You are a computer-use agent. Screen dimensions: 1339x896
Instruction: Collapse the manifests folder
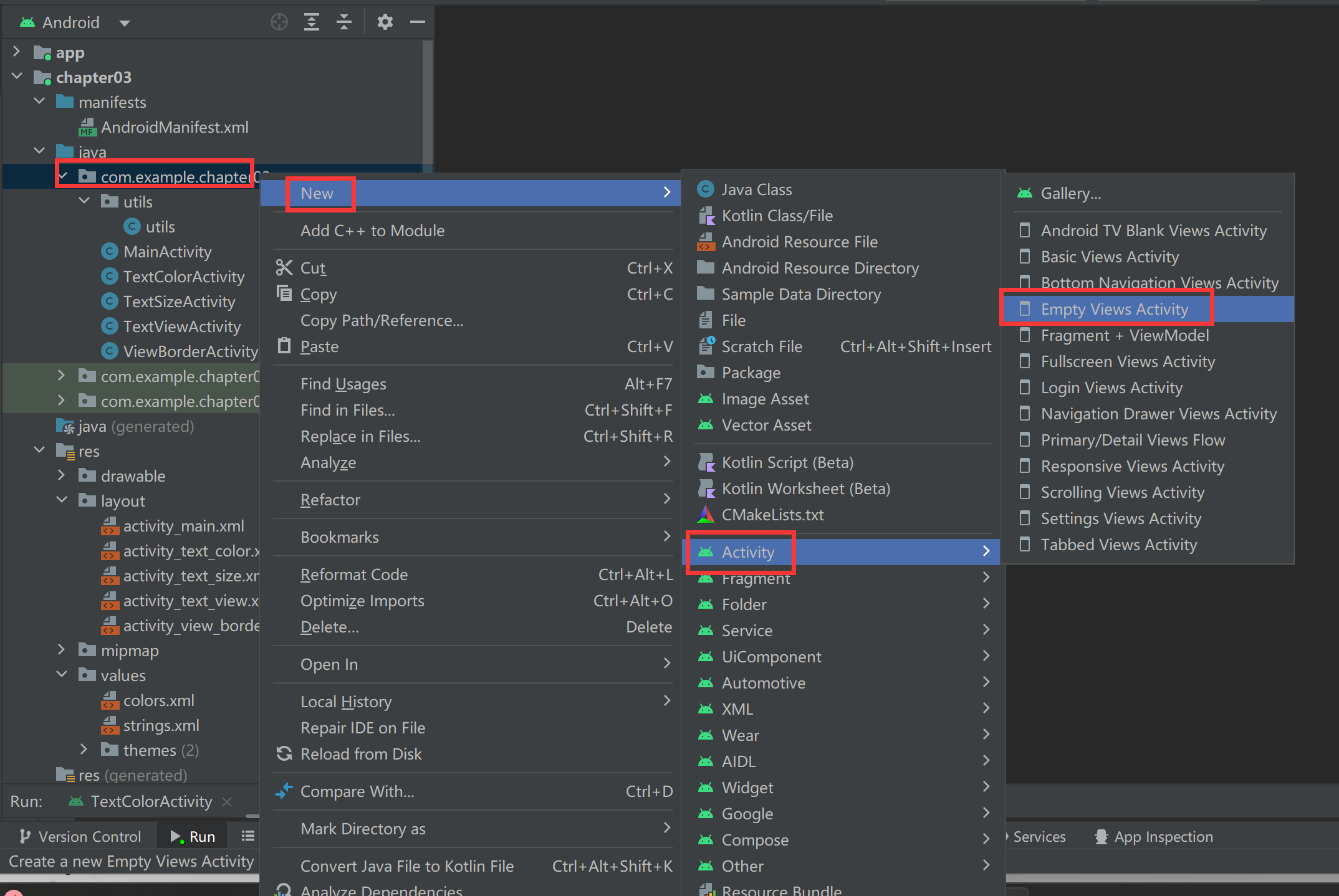[x=39, y=102]
